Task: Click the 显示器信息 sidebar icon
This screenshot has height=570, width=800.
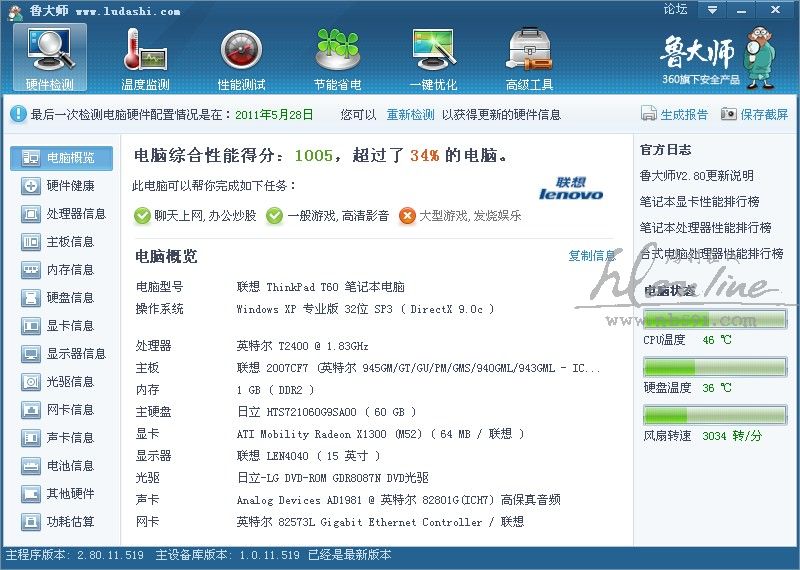Action: tap(31, 354)
